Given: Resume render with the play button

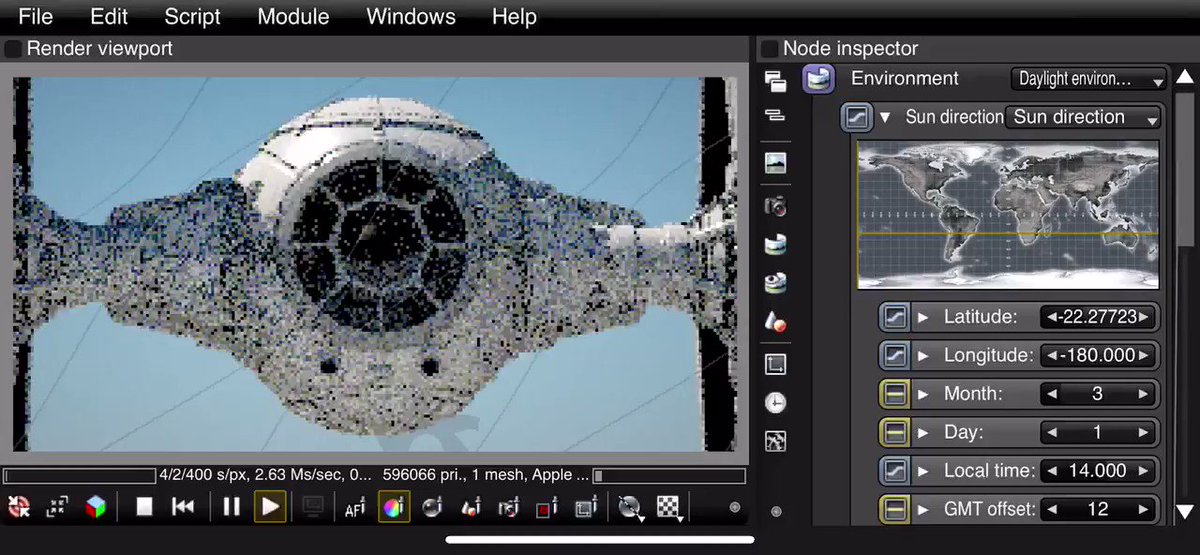Looking at the screenshot, I should coord(270,507).
